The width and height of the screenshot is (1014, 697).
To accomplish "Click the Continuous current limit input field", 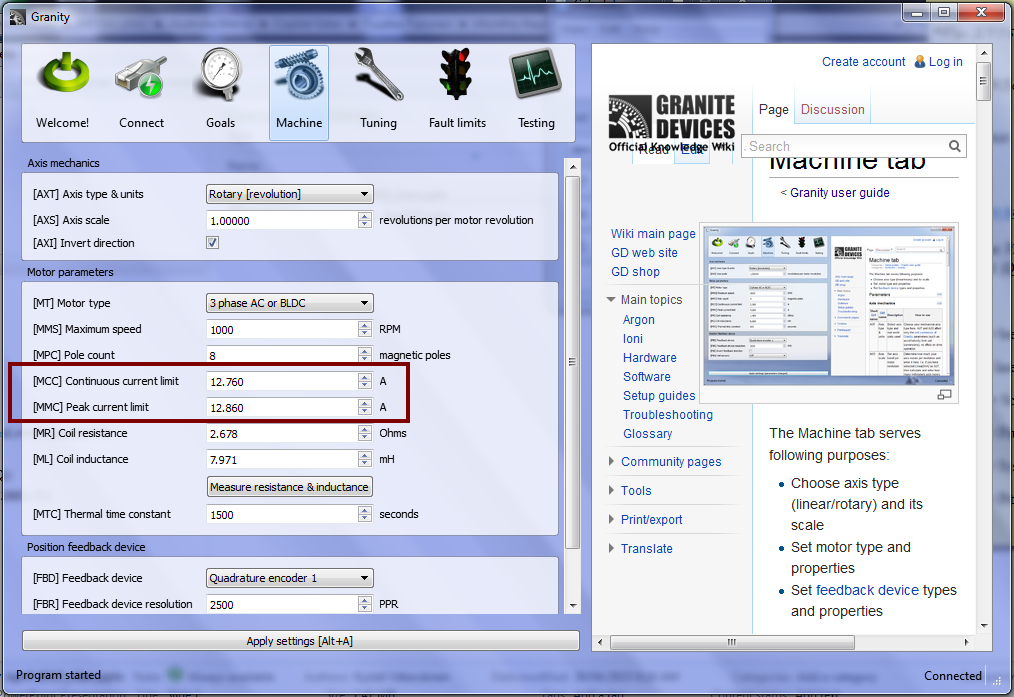I will point(280,381).
